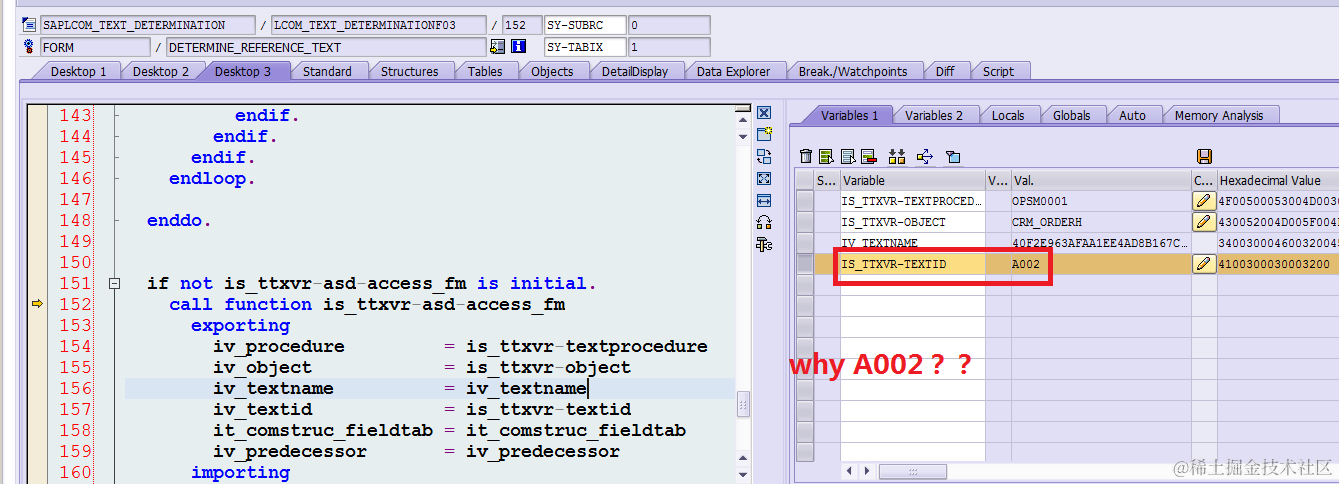
Task: Open the Diff tab
Action: tap(945, 71)
